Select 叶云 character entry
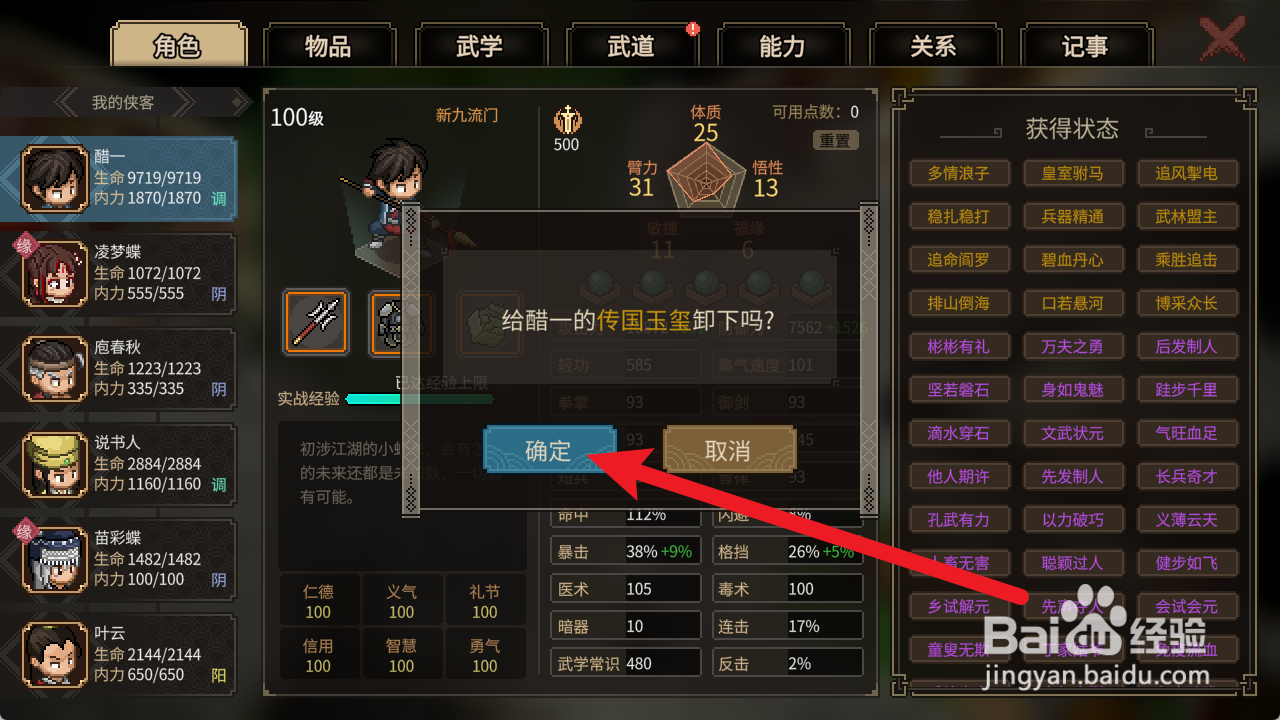Image resolution: width=1280 pixels, height=720 pixels. 118,654
